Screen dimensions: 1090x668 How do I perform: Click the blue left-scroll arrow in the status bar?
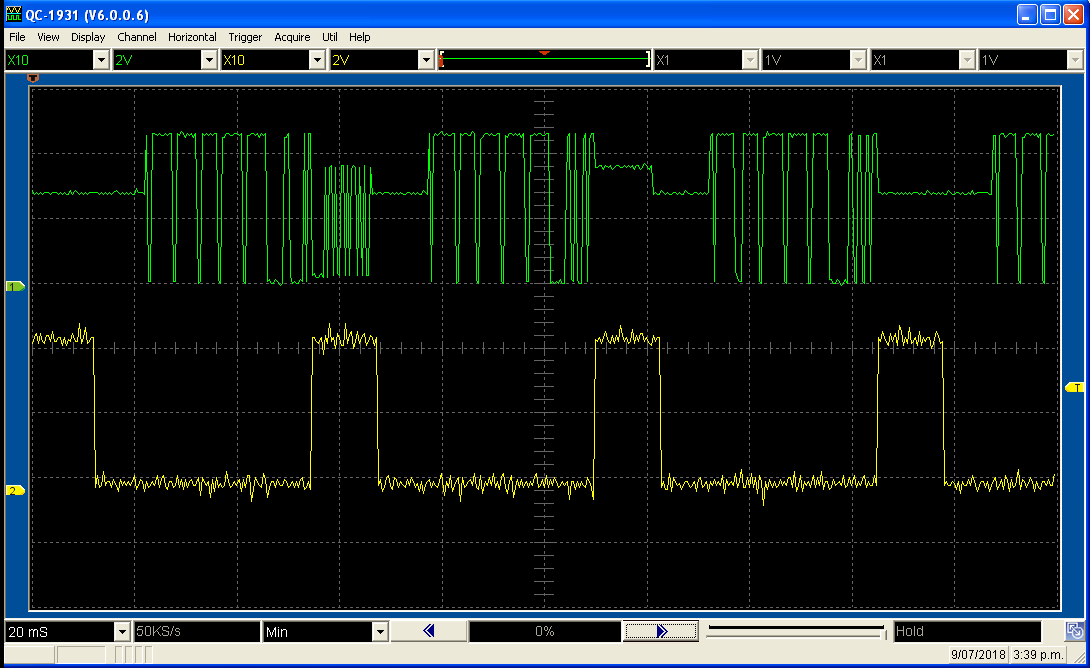pos(428,631)
